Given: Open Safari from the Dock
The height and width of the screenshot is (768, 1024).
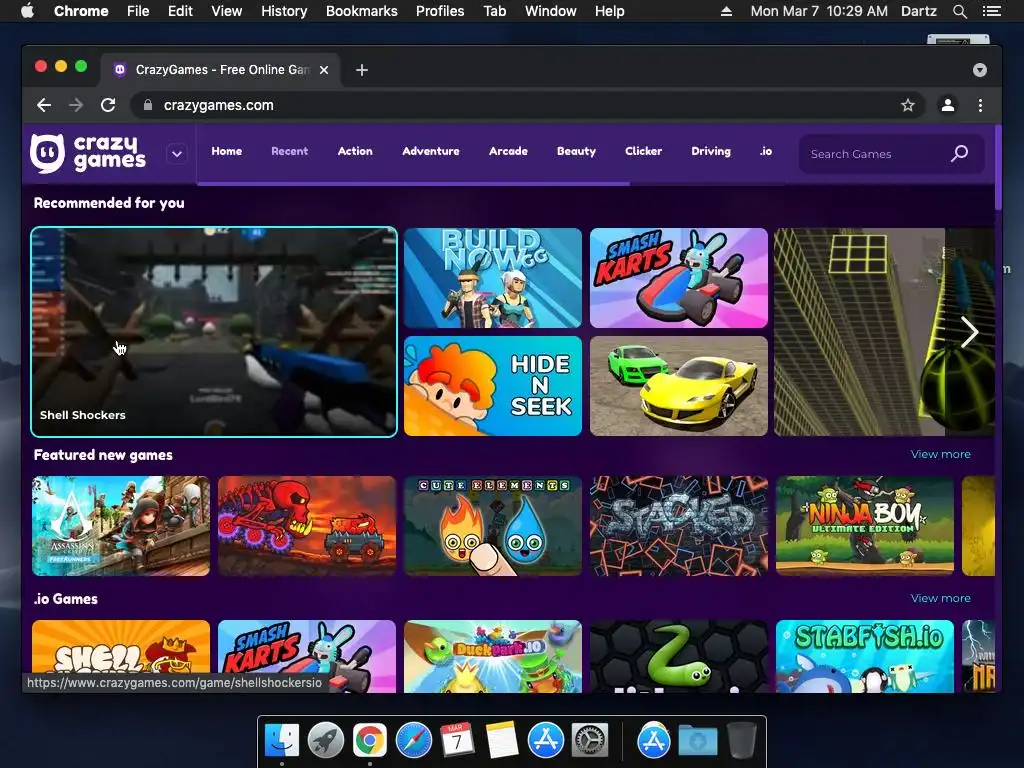Looking at the screenshot, I should click(413, 741).
